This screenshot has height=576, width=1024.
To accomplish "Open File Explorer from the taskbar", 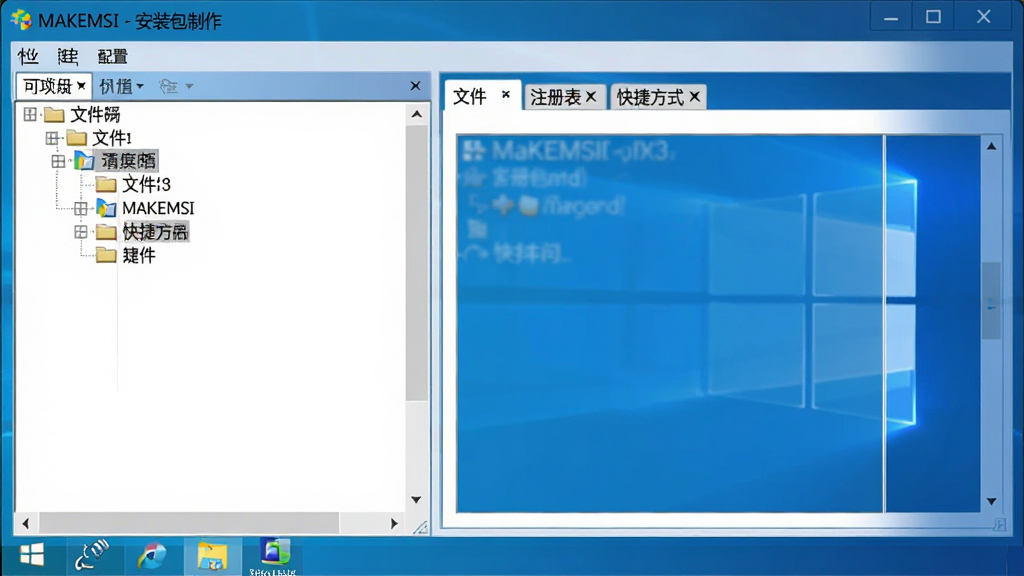I will pyautogui.click(x=212, y=556).
